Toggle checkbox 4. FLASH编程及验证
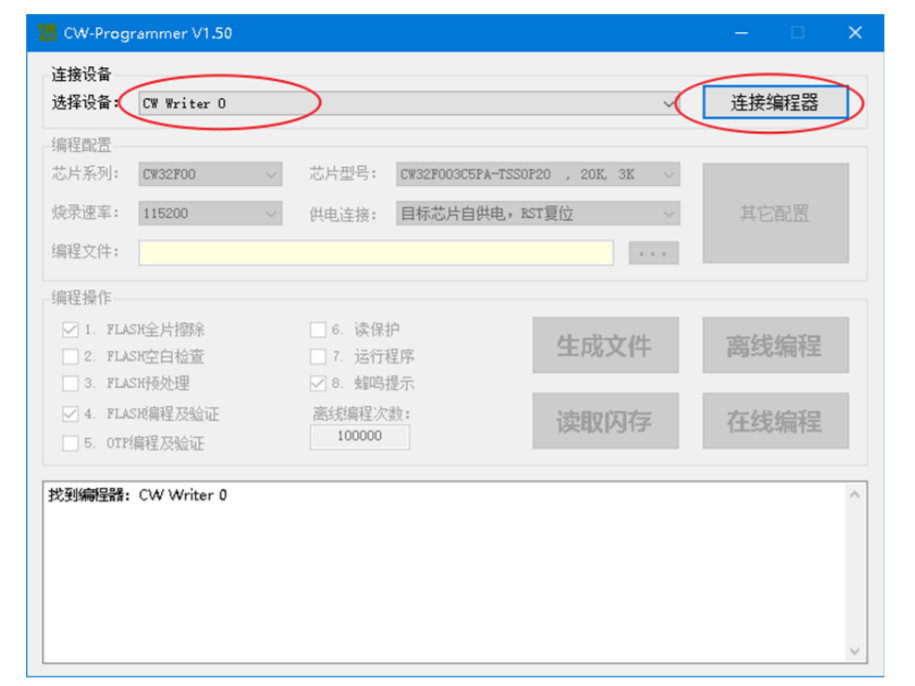Image resolution: width=915 pixels, height=686 pixels. (x=70, y=414)
